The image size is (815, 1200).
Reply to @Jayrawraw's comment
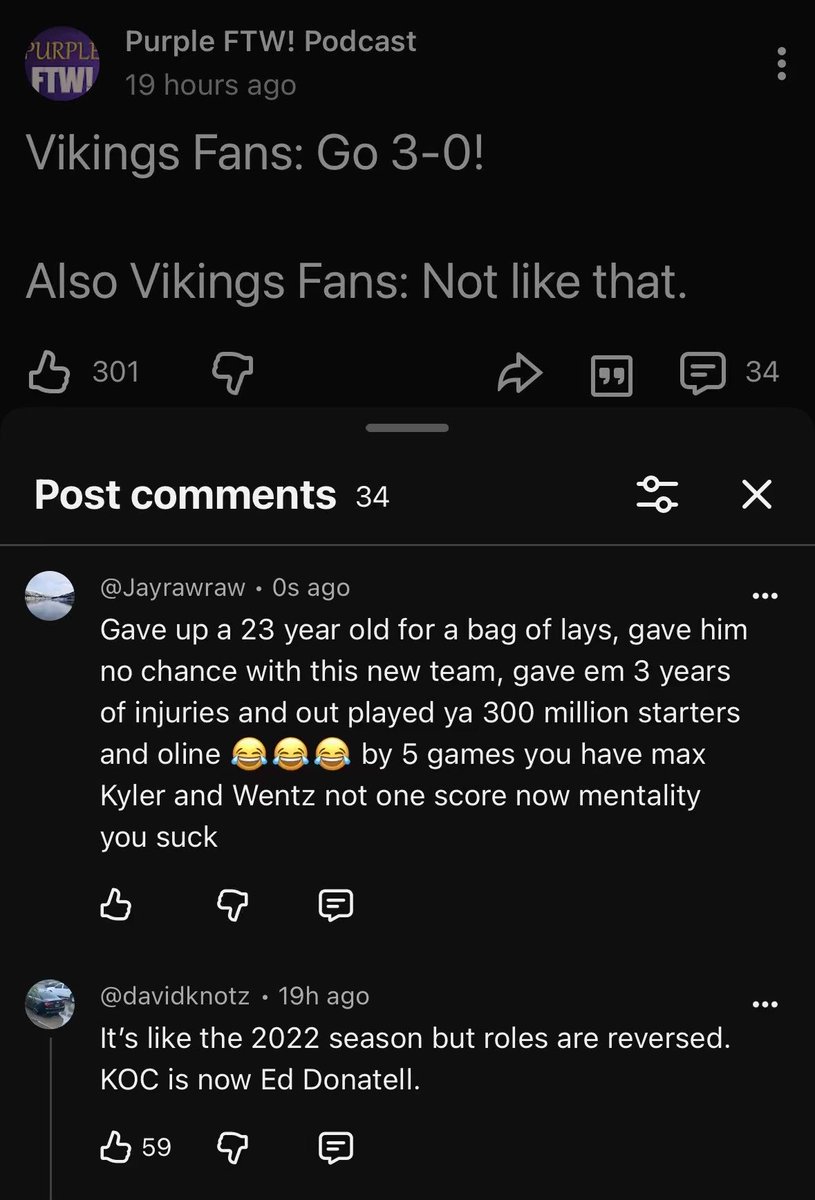334,905
